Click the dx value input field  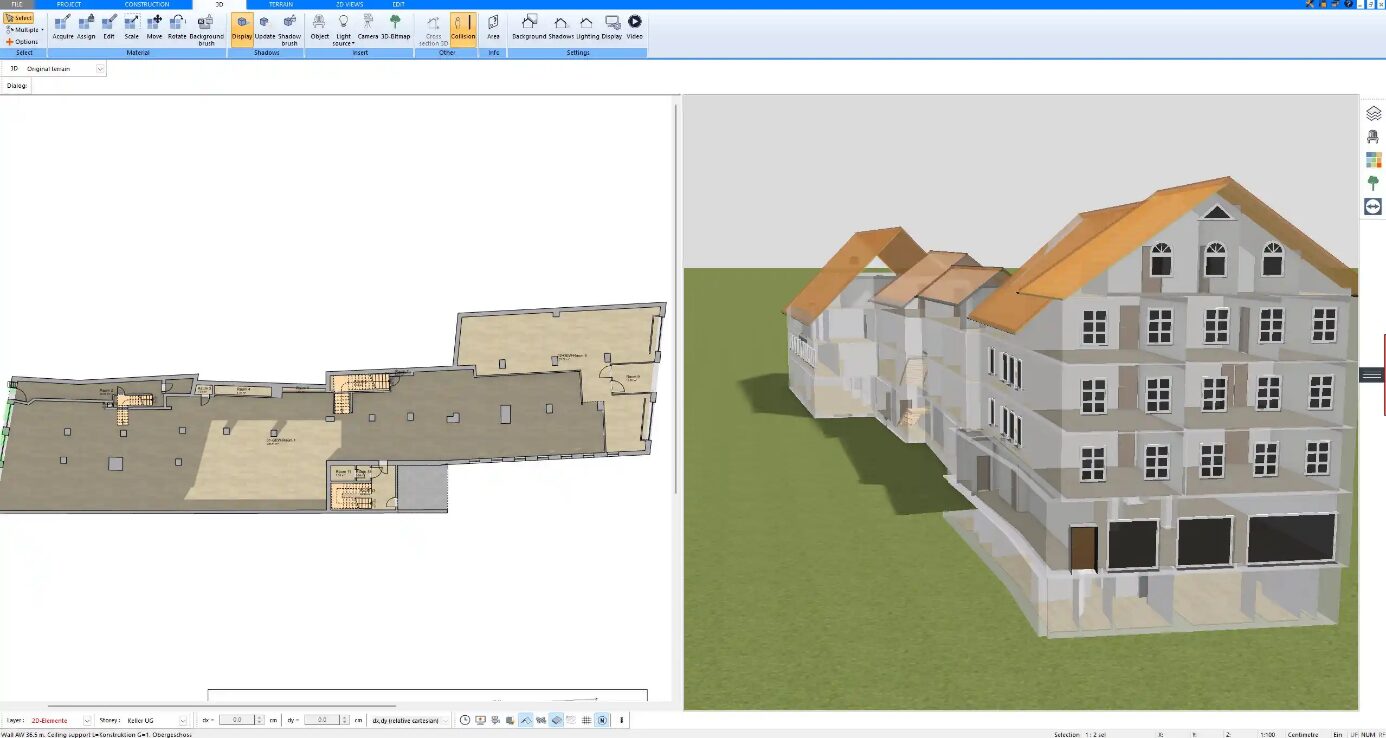coord(237,720)
